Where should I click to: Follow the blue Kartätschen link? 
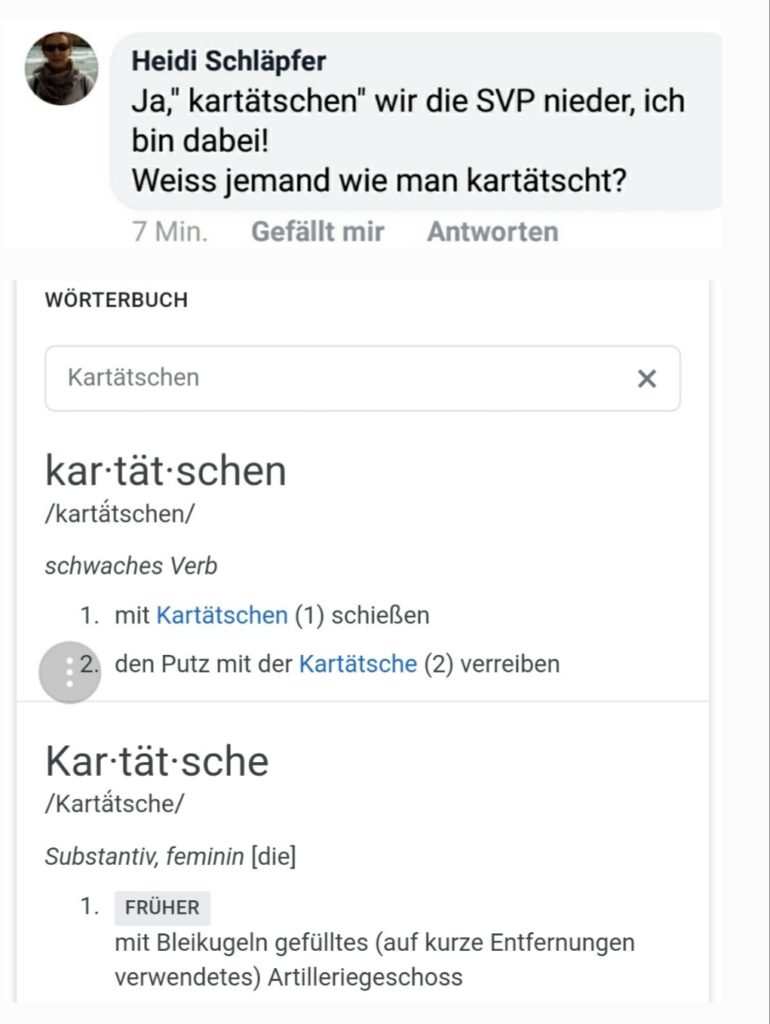(x=222, y=615)
